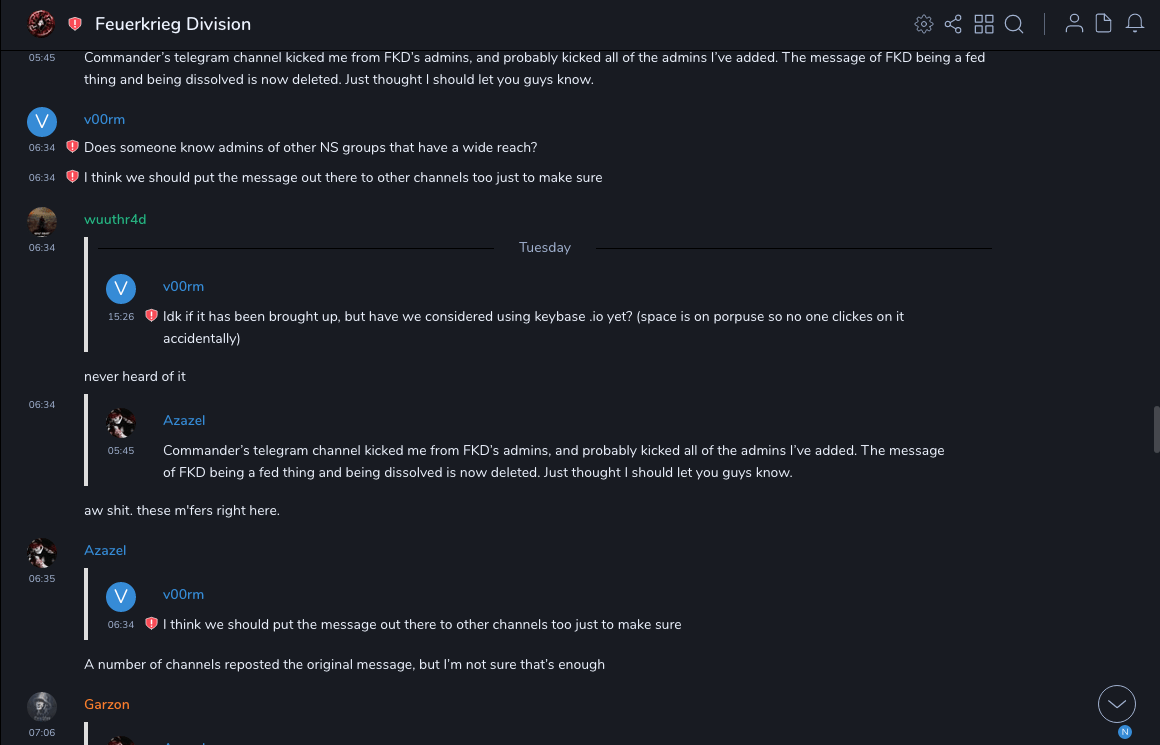Jump to latest messages with down arrow
The width and height of the screenshot is (1160, 745).
1116,704
